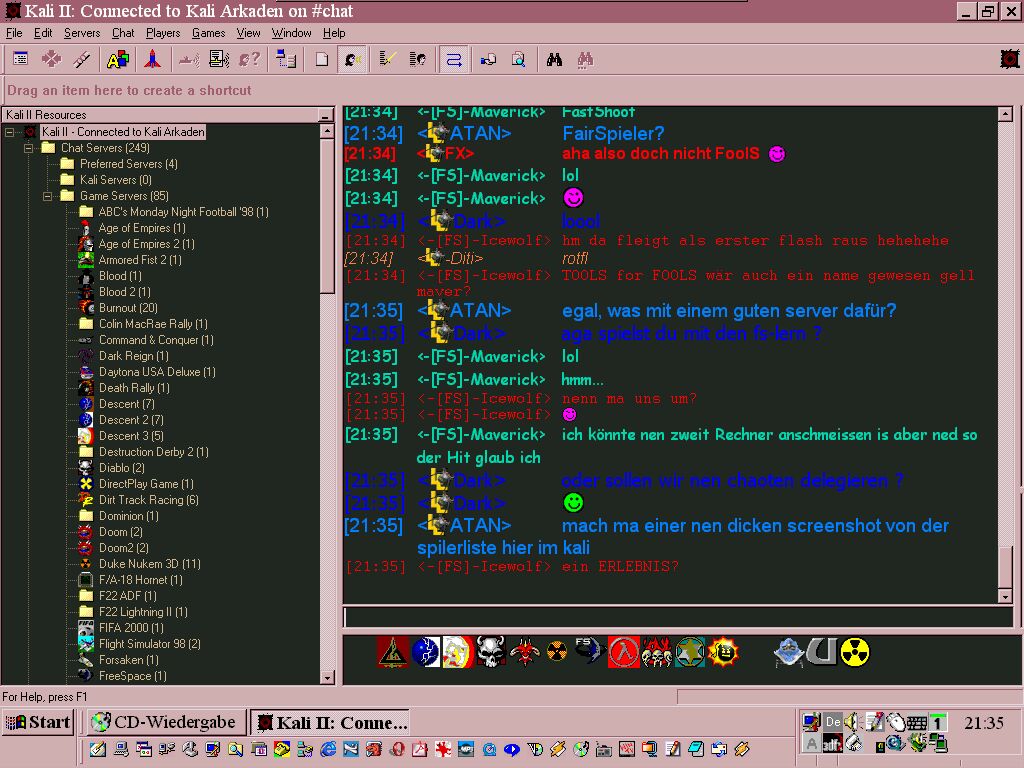
Task: Open the Window menu
Action: 291,33
